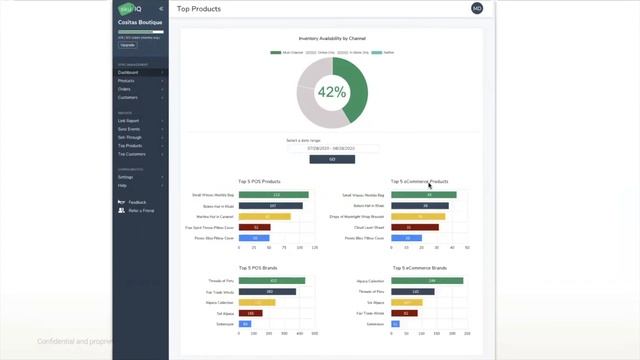Click the Feedback megaphone icon
The image size is (640, 360).
[121, 202]
